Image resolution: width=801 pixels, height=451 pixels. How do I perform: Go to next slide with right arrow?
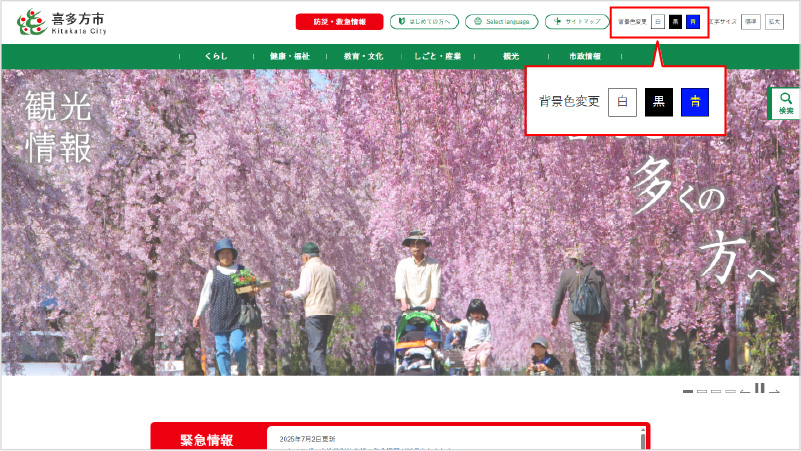click(x=774, y=391)
